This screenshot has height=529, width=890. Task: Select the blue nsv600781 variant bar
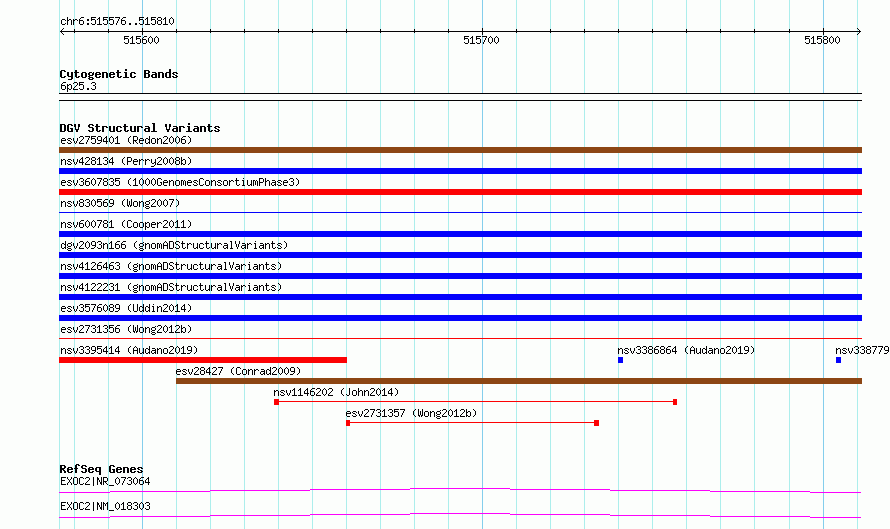[460, 234]
